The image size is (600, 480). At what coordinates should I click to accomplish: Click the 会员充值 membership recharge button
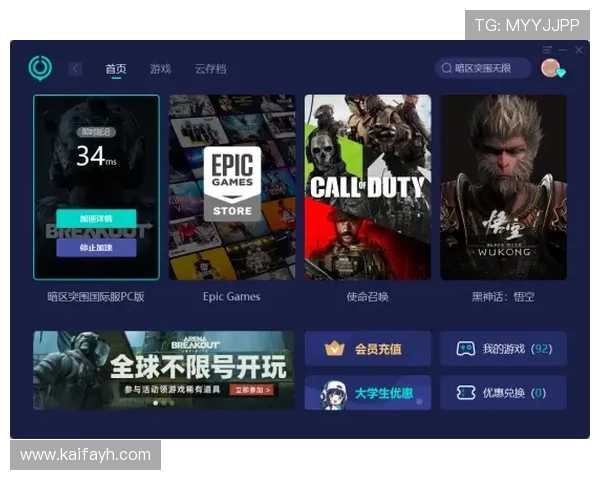368,348
